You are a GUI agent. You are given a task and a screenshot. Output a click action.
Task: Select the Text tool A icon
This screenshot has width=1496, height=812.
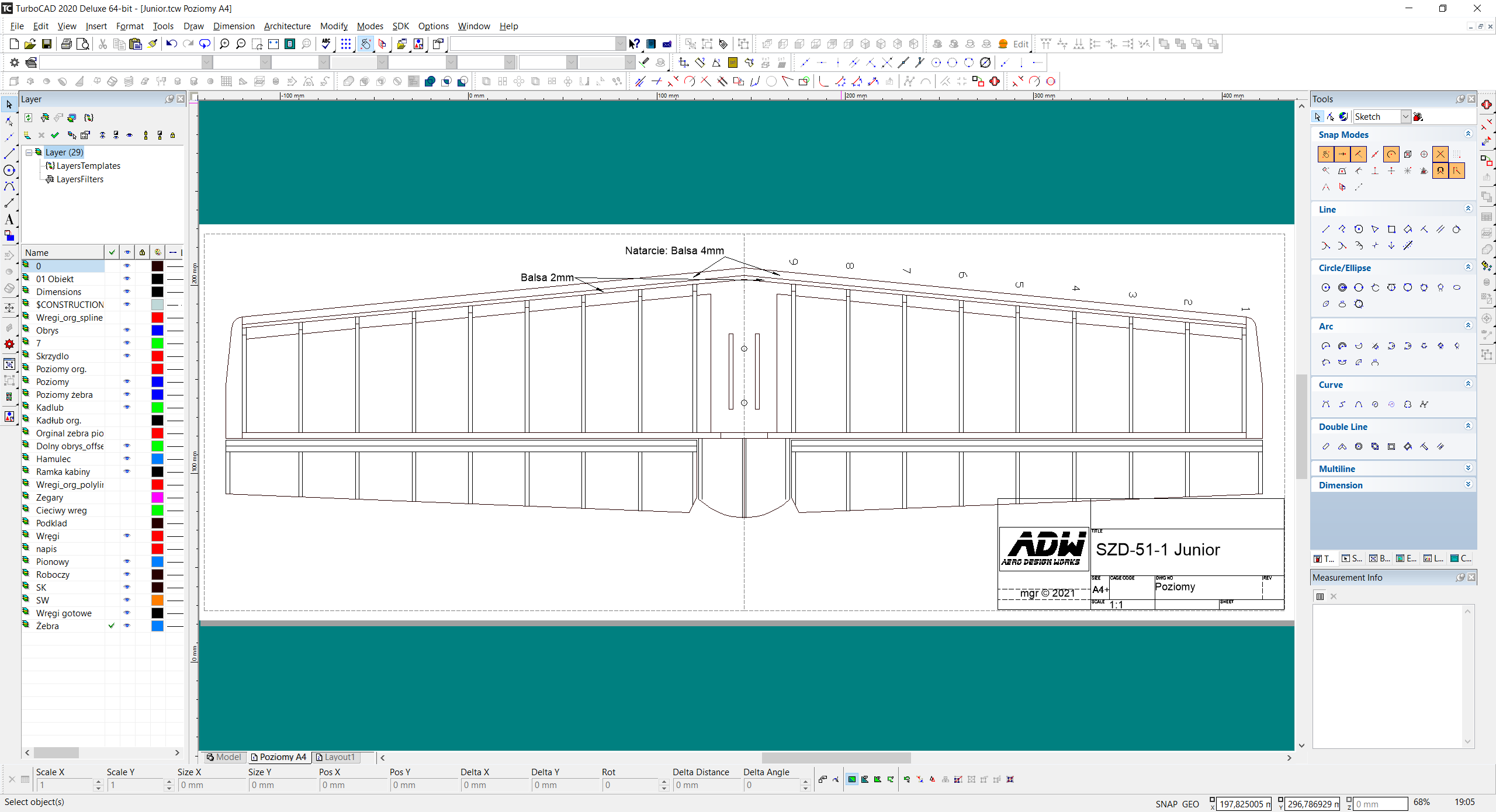(9, 220)
